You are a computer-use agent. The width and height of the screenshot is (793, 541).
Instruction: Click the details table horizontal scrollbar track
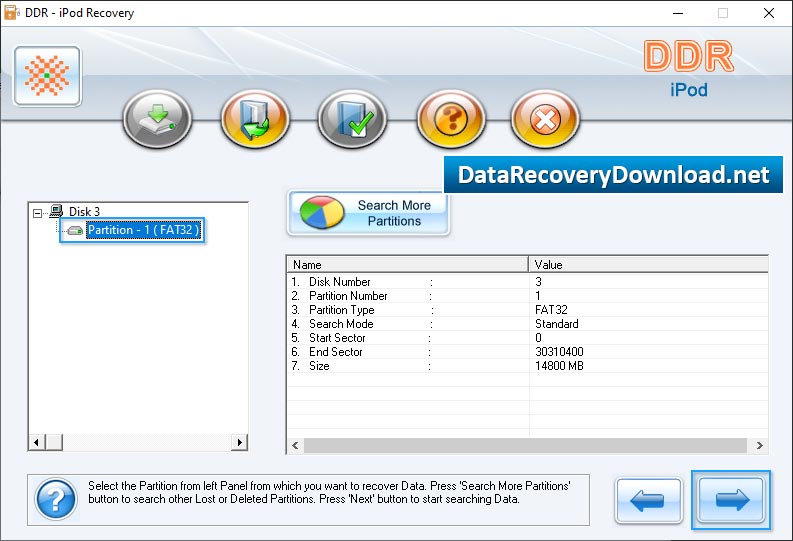click(x=525, y=445)
